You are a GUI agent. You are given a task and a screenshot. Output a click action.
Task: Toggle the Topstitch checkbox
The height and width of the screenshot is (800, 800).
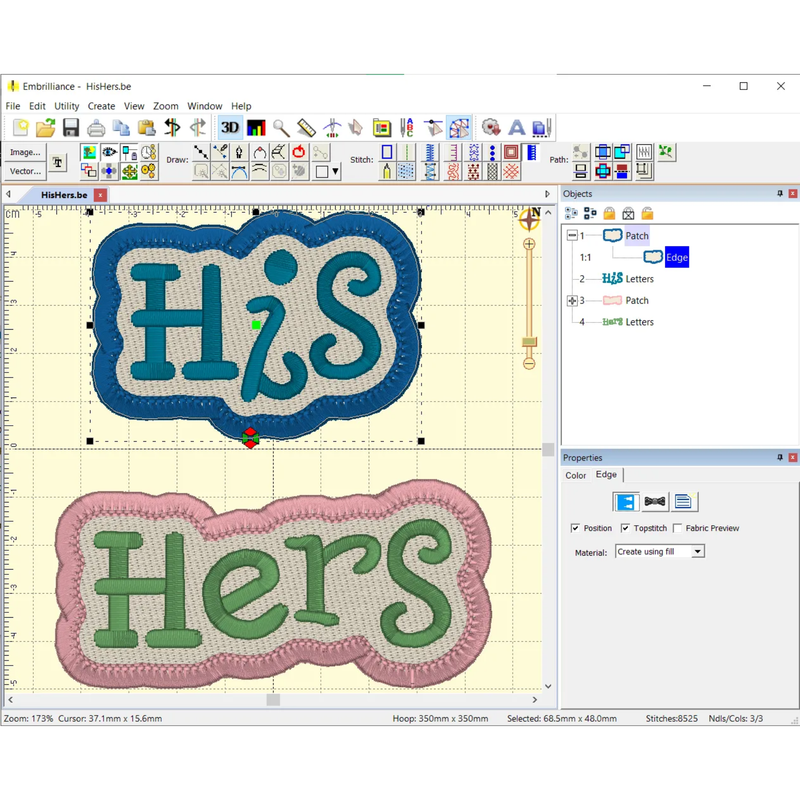(625, 528)
